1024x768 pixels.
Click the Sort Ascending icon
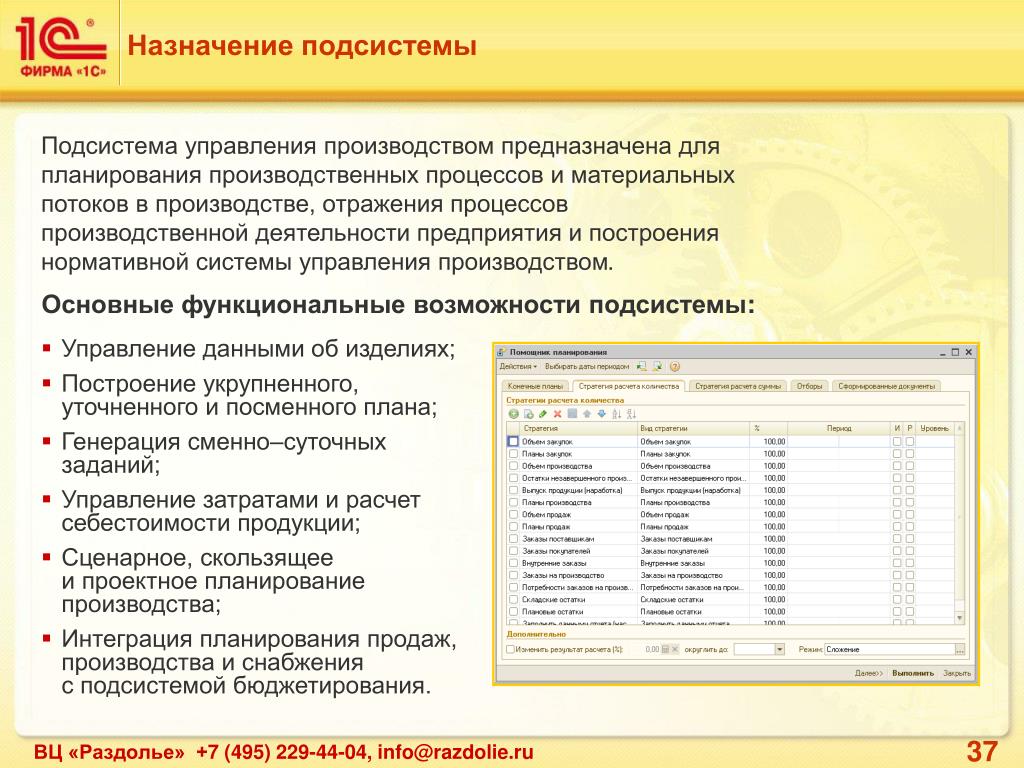[616, 414]
